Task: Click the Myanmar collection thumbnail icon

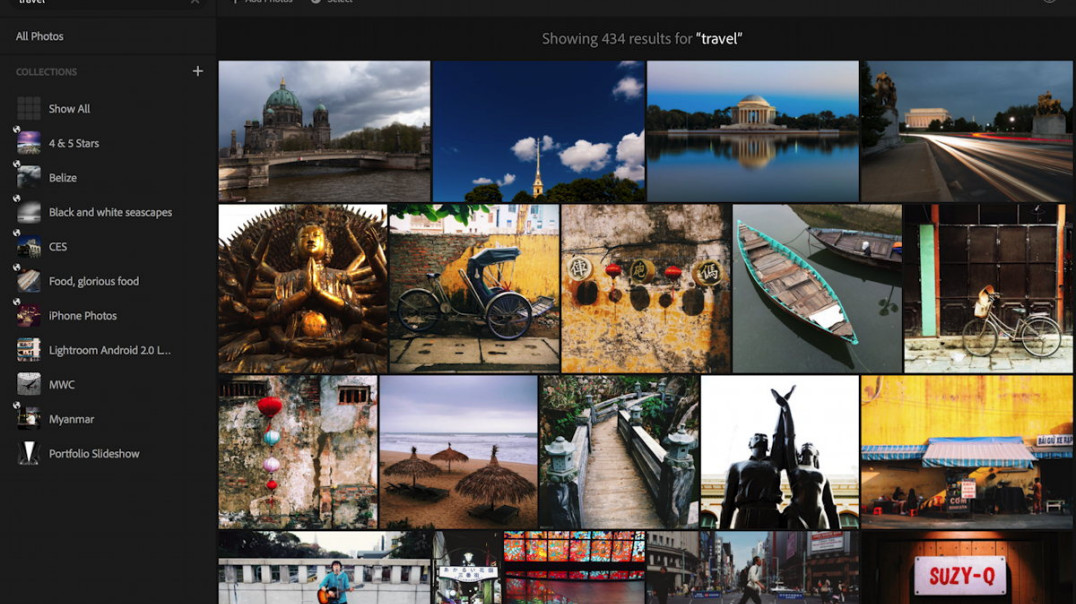Action: pos(29,419)
